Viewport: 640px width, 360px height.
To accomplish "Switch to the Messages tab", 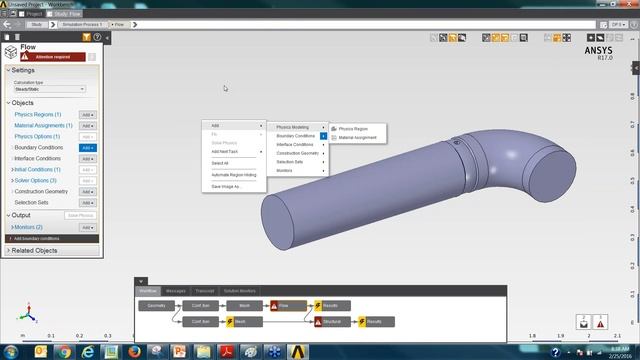I will coord(176,291).
